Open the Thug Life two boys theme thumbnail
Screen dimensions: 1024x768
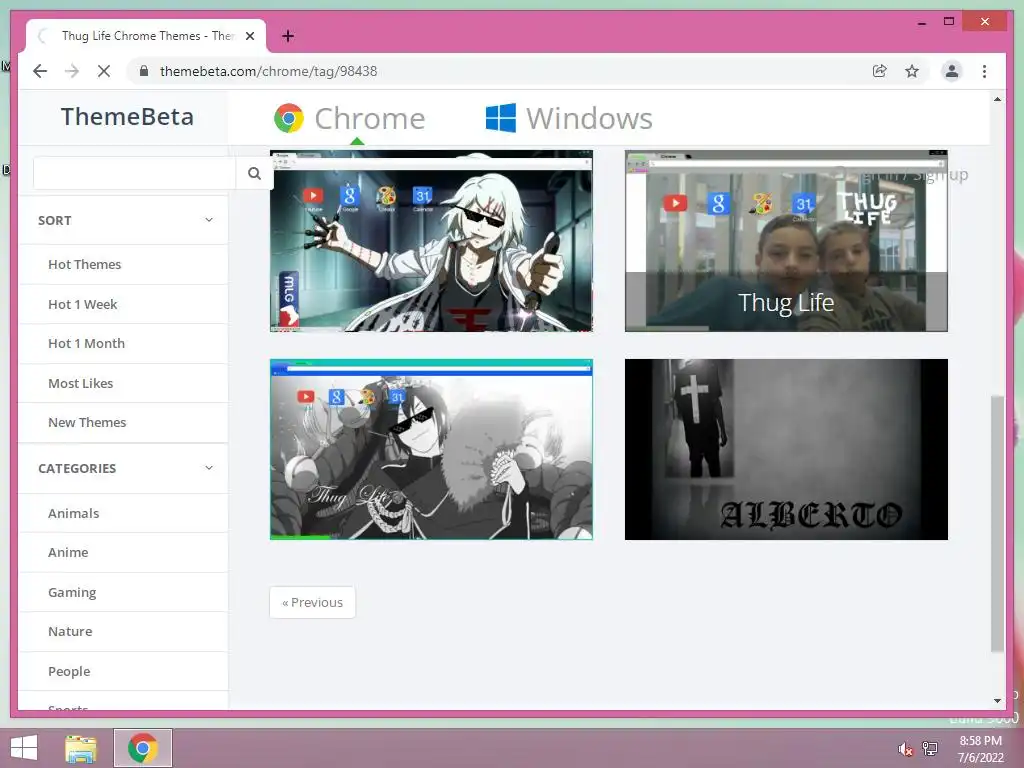click(x=786, y=241)
